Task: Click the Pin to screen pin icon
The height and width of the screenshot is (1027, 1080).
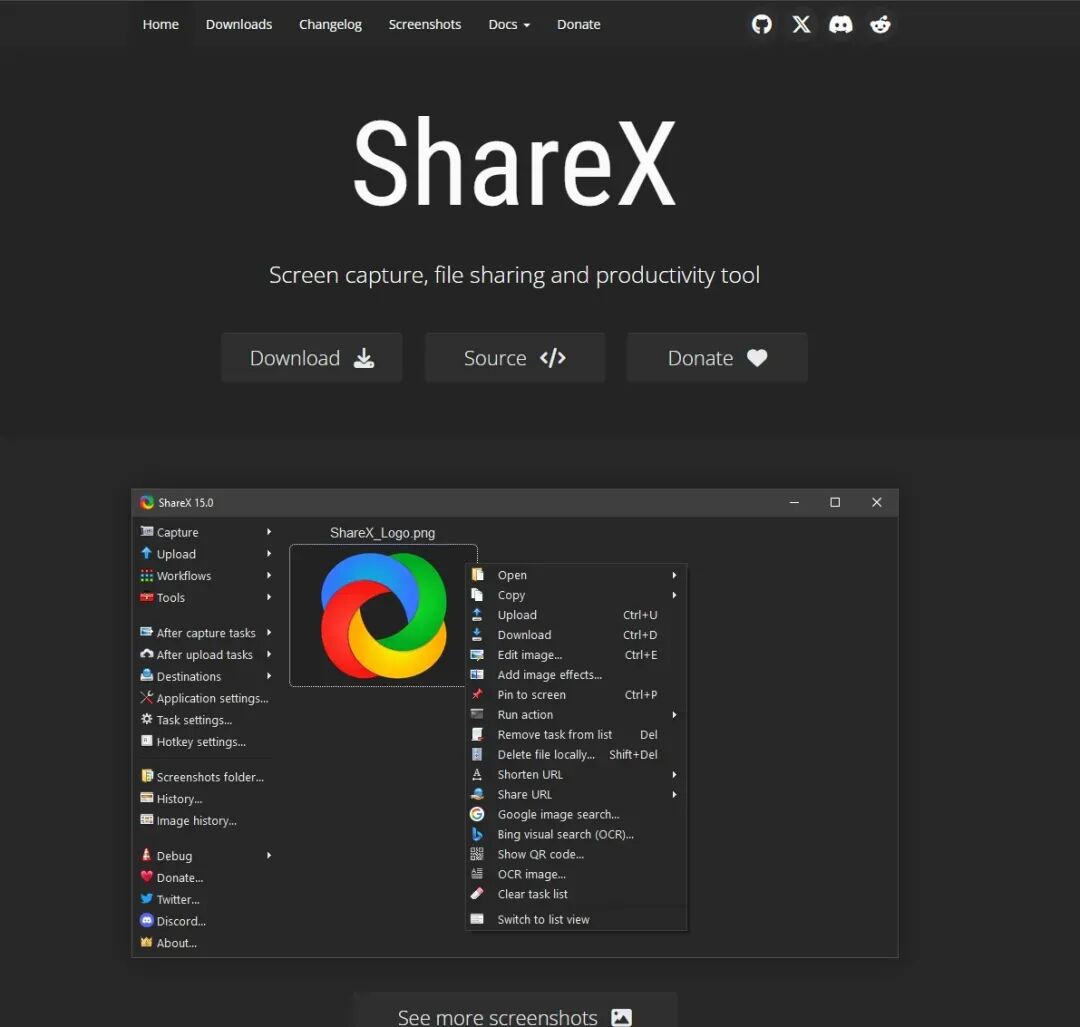Action: click(477, 694)
